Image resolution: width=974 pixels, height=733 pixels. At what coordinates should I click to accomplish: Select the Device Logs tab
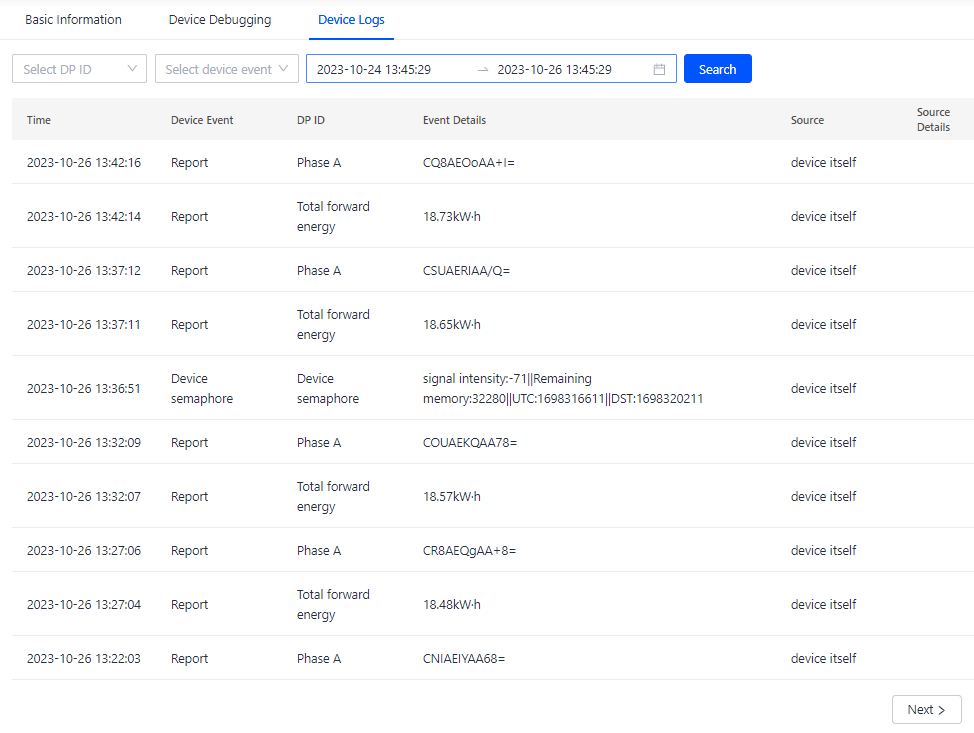pyautogui.click(x=351, y=20)
